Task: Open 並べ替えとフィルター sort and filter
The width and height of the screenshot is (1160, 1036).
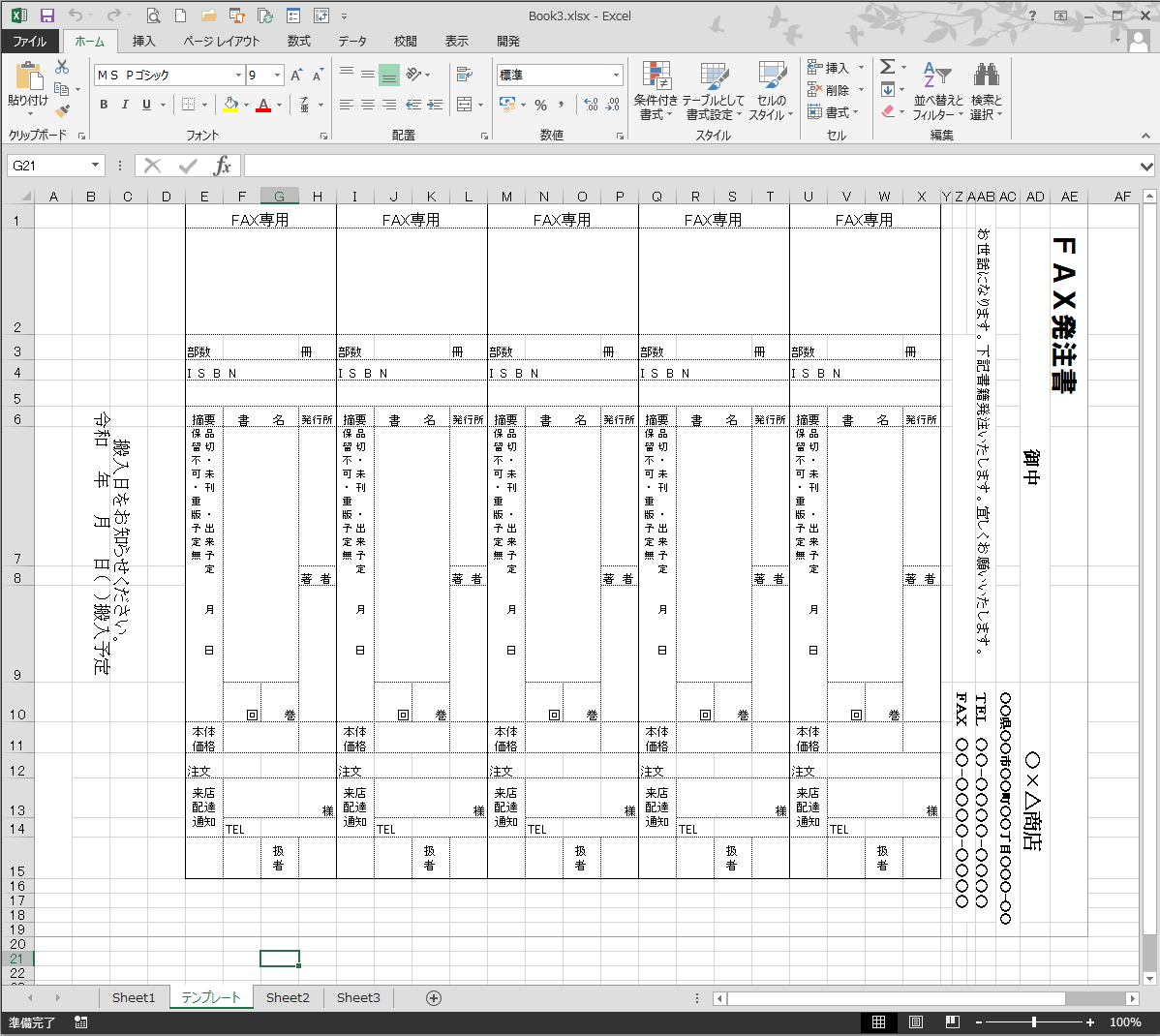Action: (x=937, y=91)
